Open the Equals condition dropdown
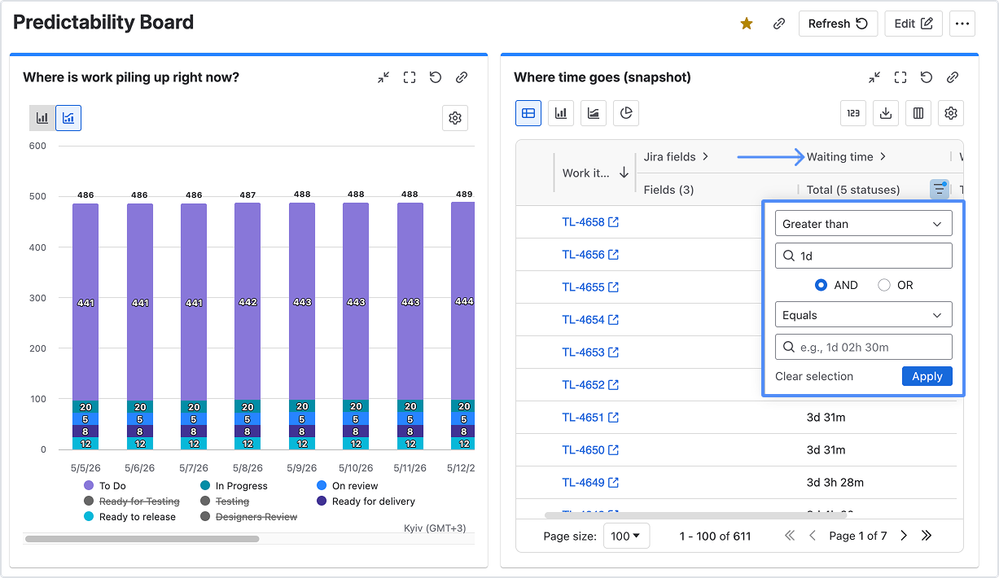Image resolution: width=999 pixels, height=578 pixels. (863, 315)
